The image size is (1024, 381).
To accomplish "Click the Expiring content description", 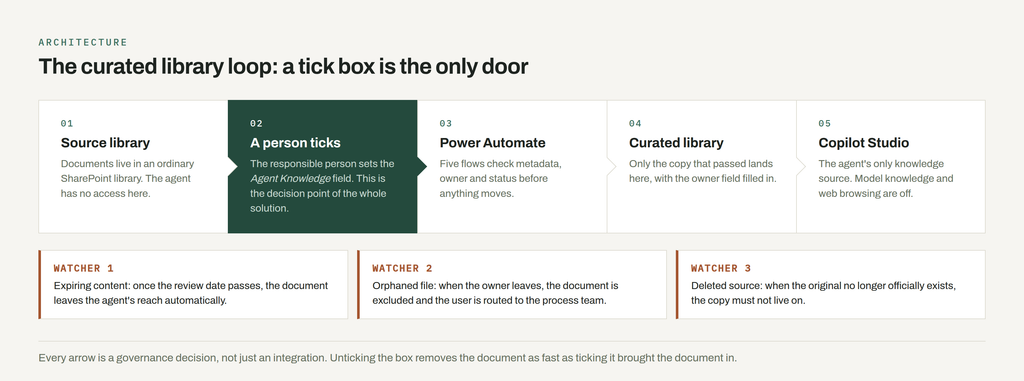I will [x=191, y=293].
